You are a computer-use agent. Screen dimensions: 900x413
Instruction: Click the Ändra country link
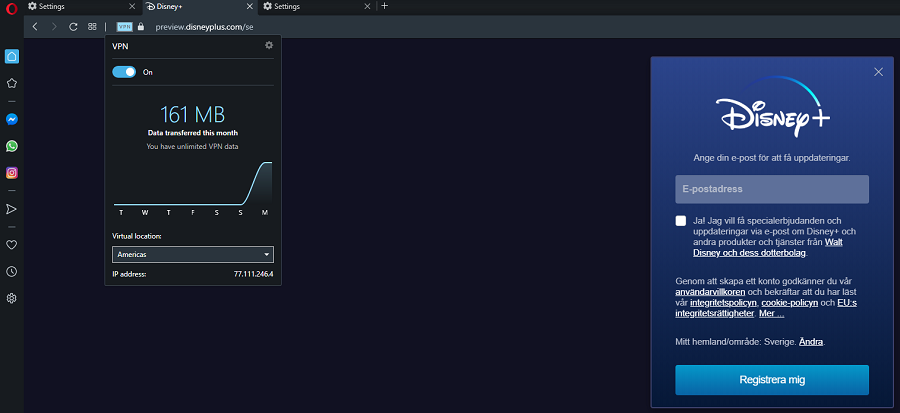[x=811, y=342]
